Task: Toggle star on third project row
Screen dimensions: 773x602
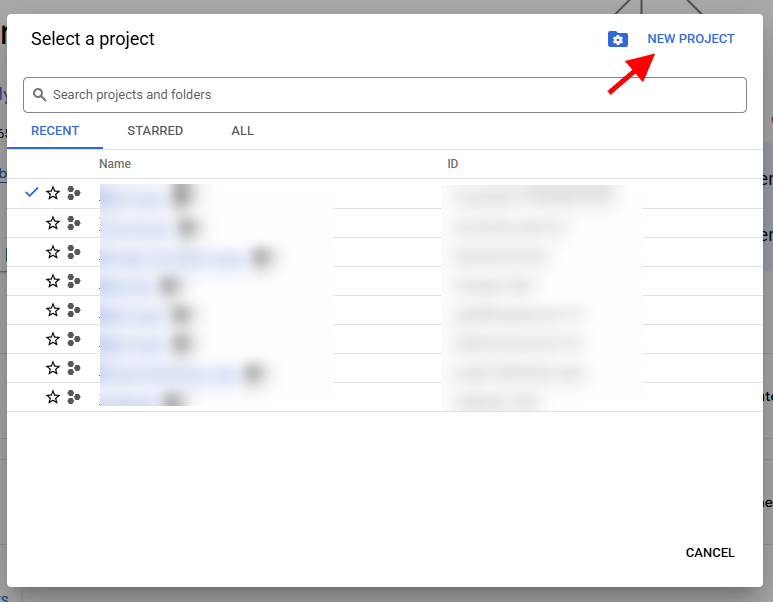Action: (x=53, y=252)
